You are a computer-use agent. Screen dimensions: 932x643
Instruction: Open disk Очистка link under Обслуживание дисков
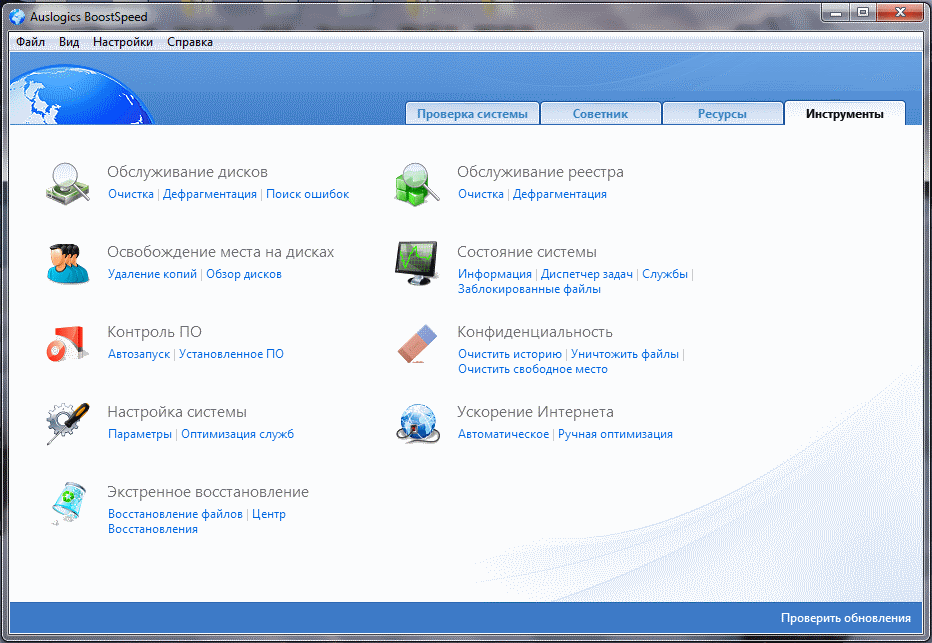coord(131,194)
